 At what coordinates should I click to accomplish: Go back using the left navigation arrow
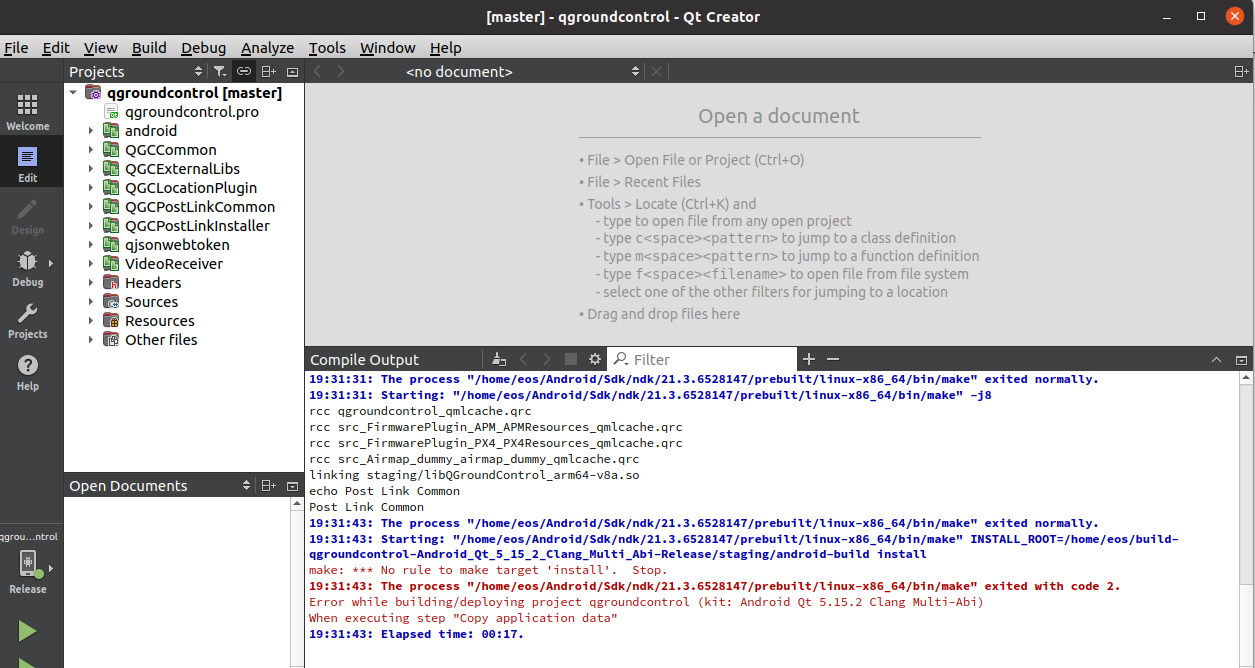click(317, 71)
